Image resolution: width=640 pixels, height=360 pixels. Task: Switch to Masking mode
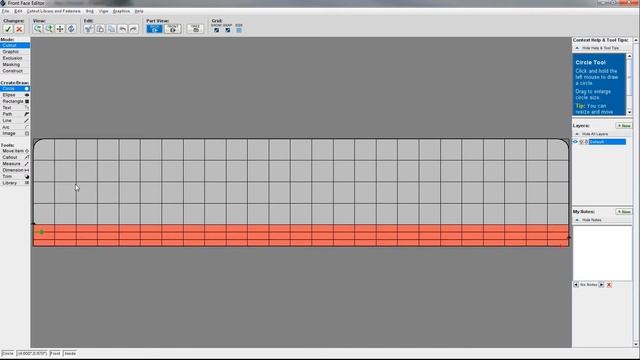15,64
